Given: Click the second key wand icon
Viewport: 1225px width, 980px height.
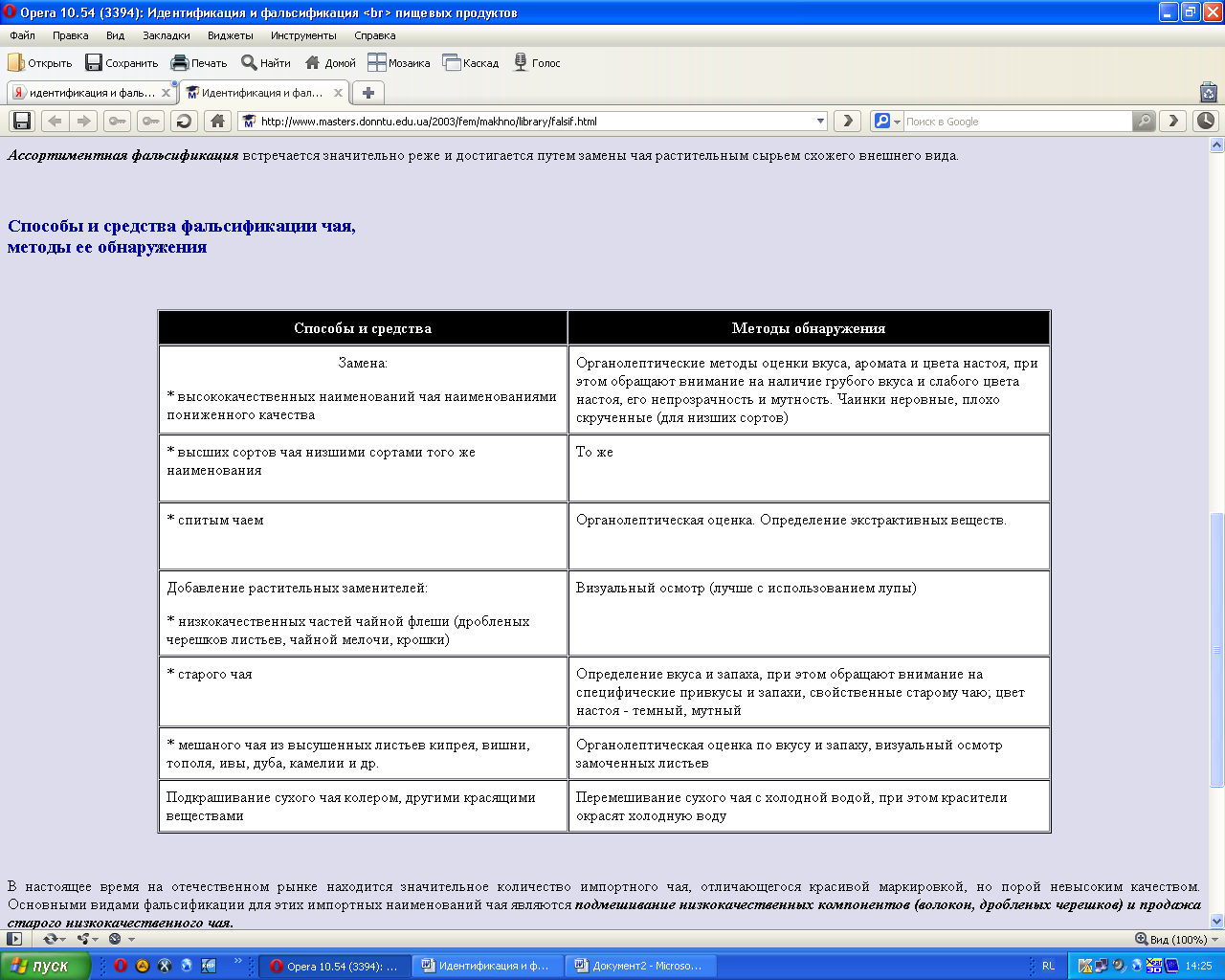Looking at the screenshot, I should pos(150,122).
